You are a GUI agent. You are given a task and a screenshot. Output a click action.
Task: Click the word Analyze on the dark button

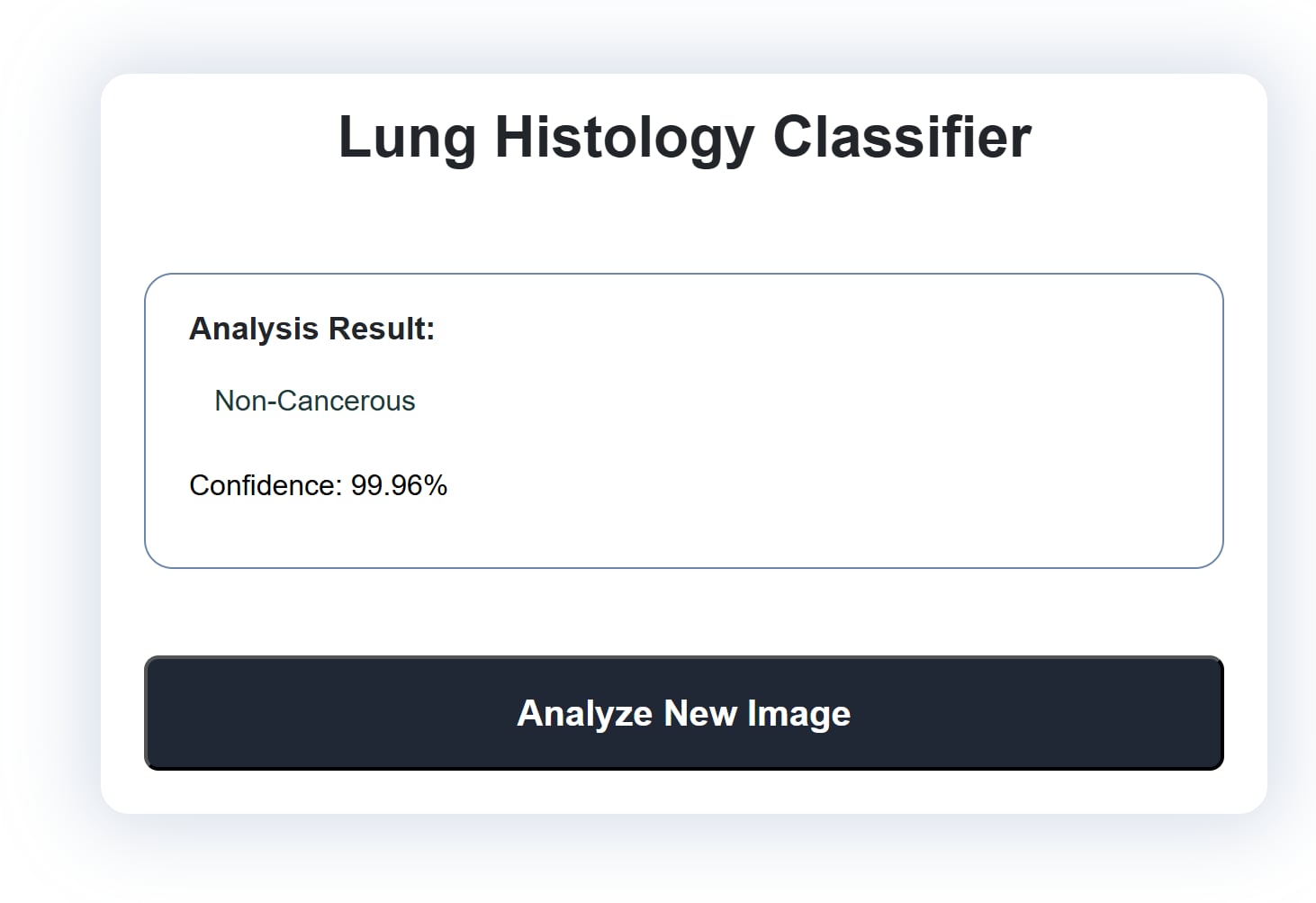point(584,713)
